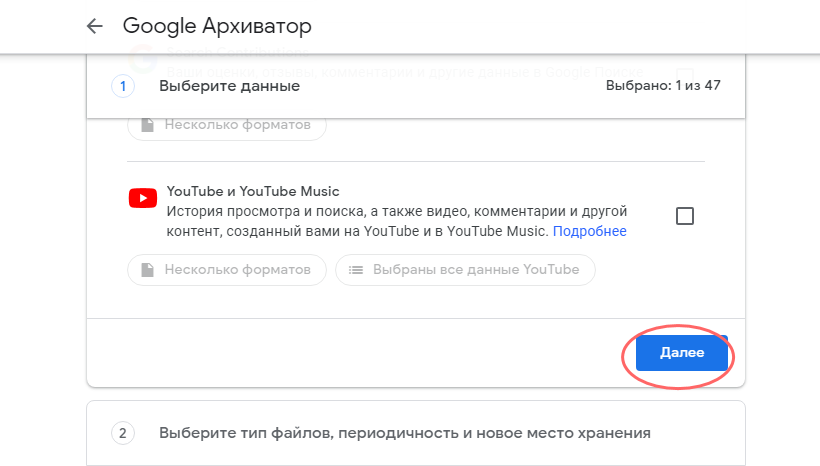Click the file icon in YouTube's formats chip

[147, 270]
